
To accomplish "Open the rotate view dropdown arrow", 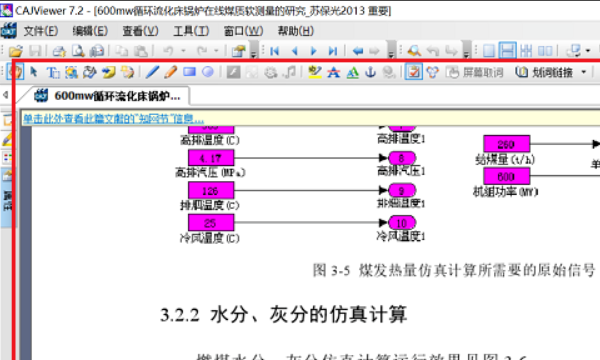I will [588, 50].
